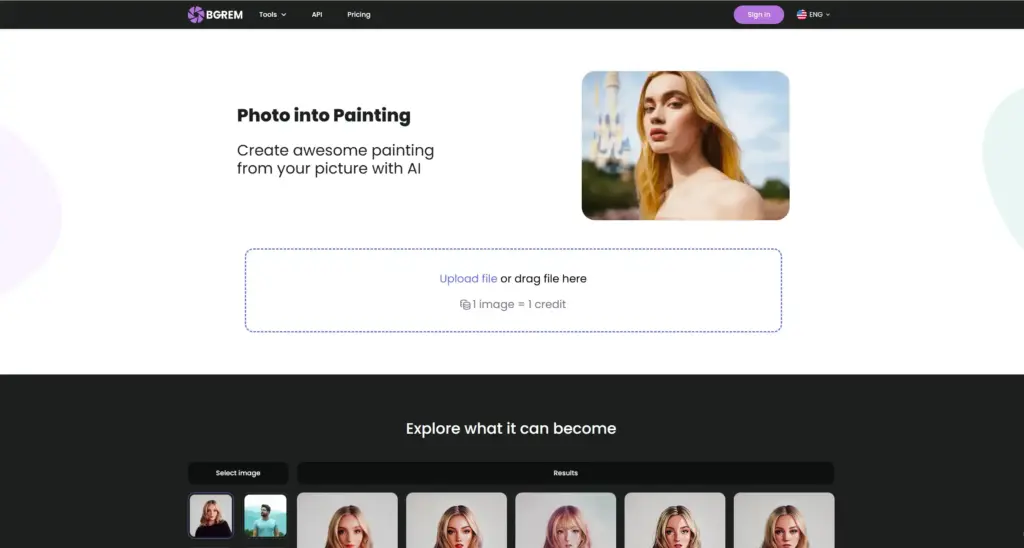
Task: Select the blonde woman sample image
Action: [211, 515]
